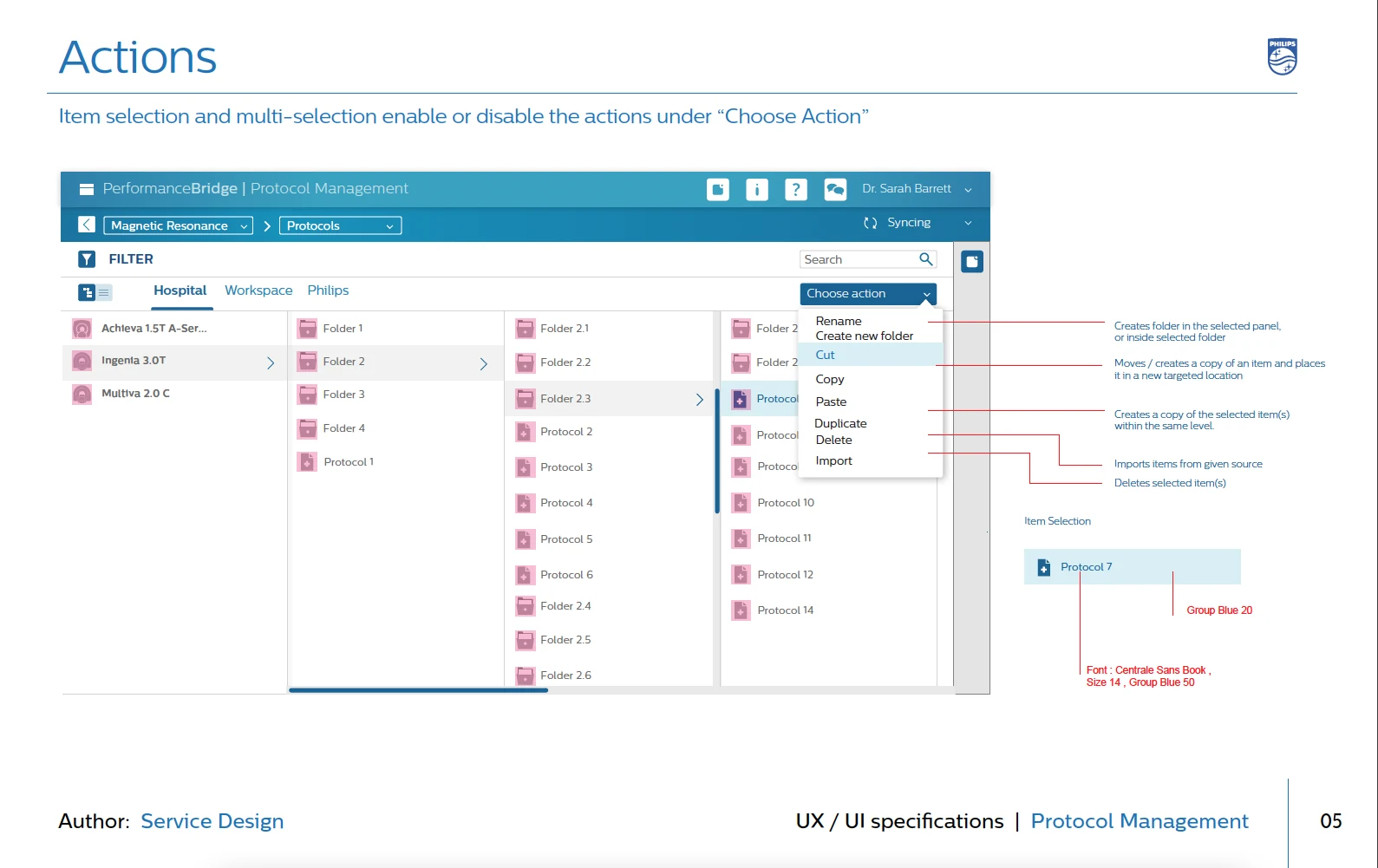Switch to the Hospital tab
Viewport: 1378px width, 868px height.
180,290
